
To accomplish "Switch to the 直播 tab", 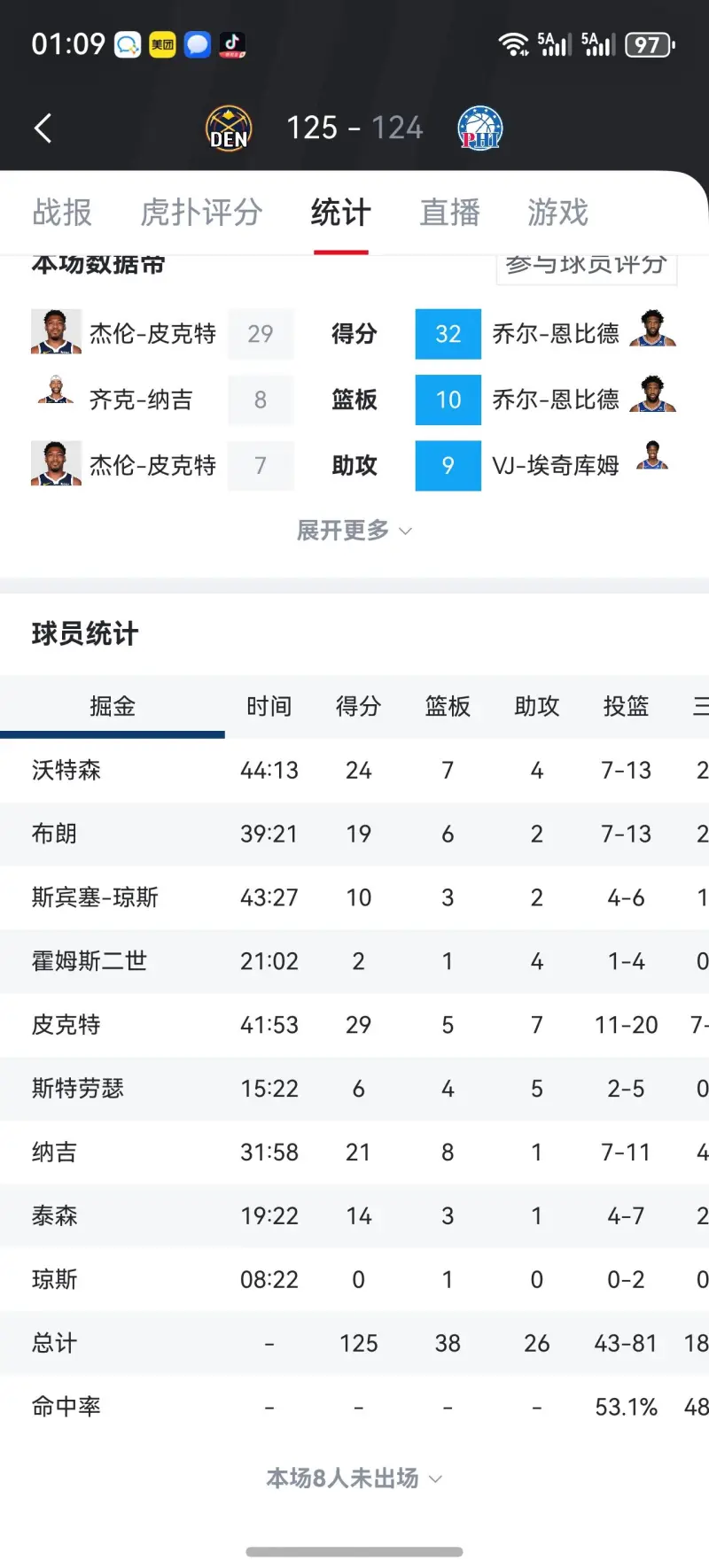I will pos(450,213).
